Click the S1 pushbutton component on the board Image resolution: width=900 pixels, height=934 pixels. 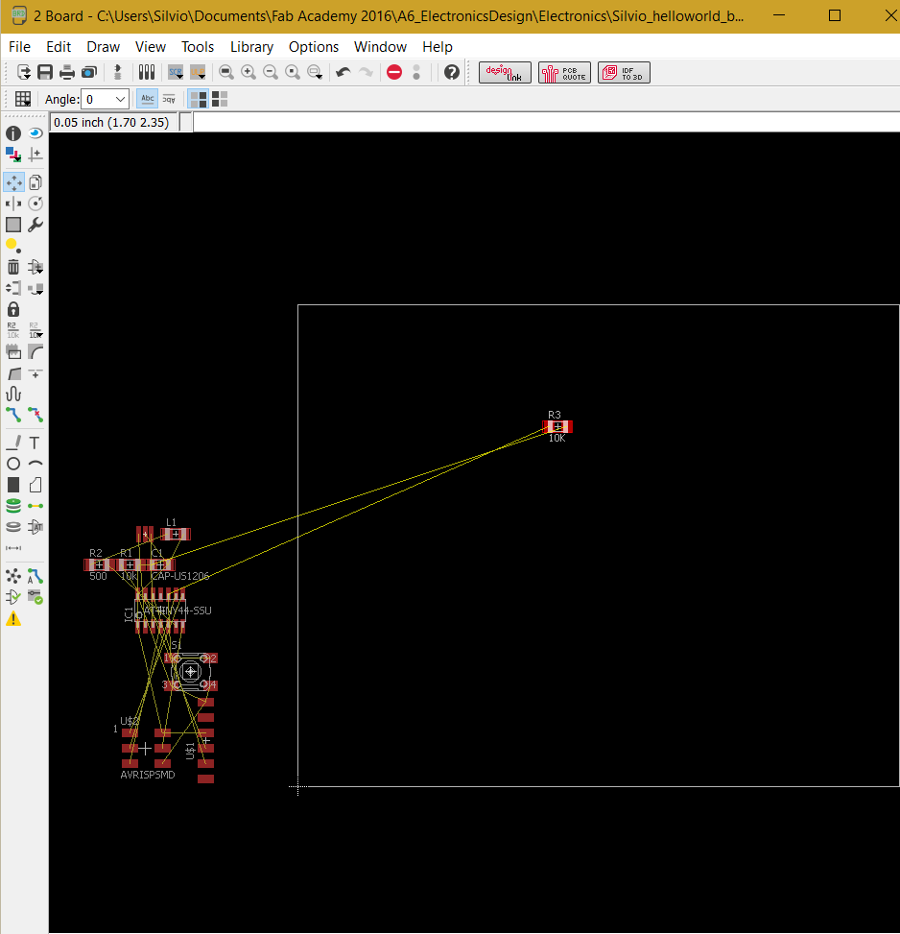click(191, 672)
